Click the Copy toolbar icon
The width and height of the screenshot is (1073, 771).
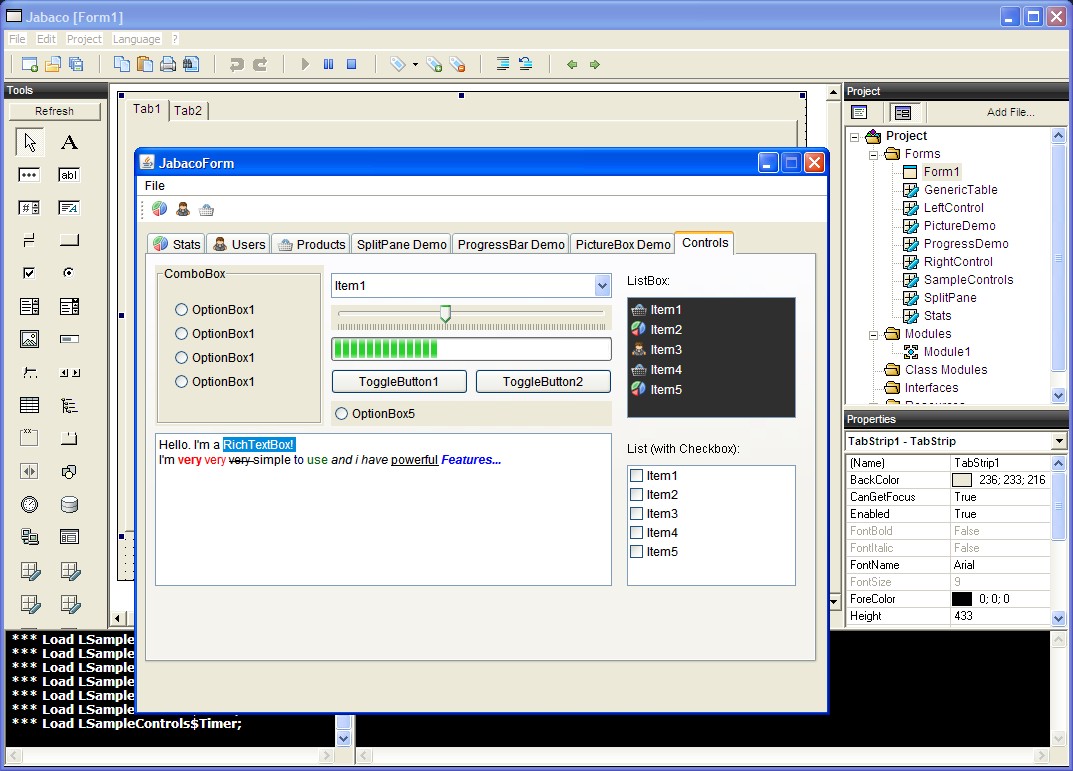click(122, 64)
